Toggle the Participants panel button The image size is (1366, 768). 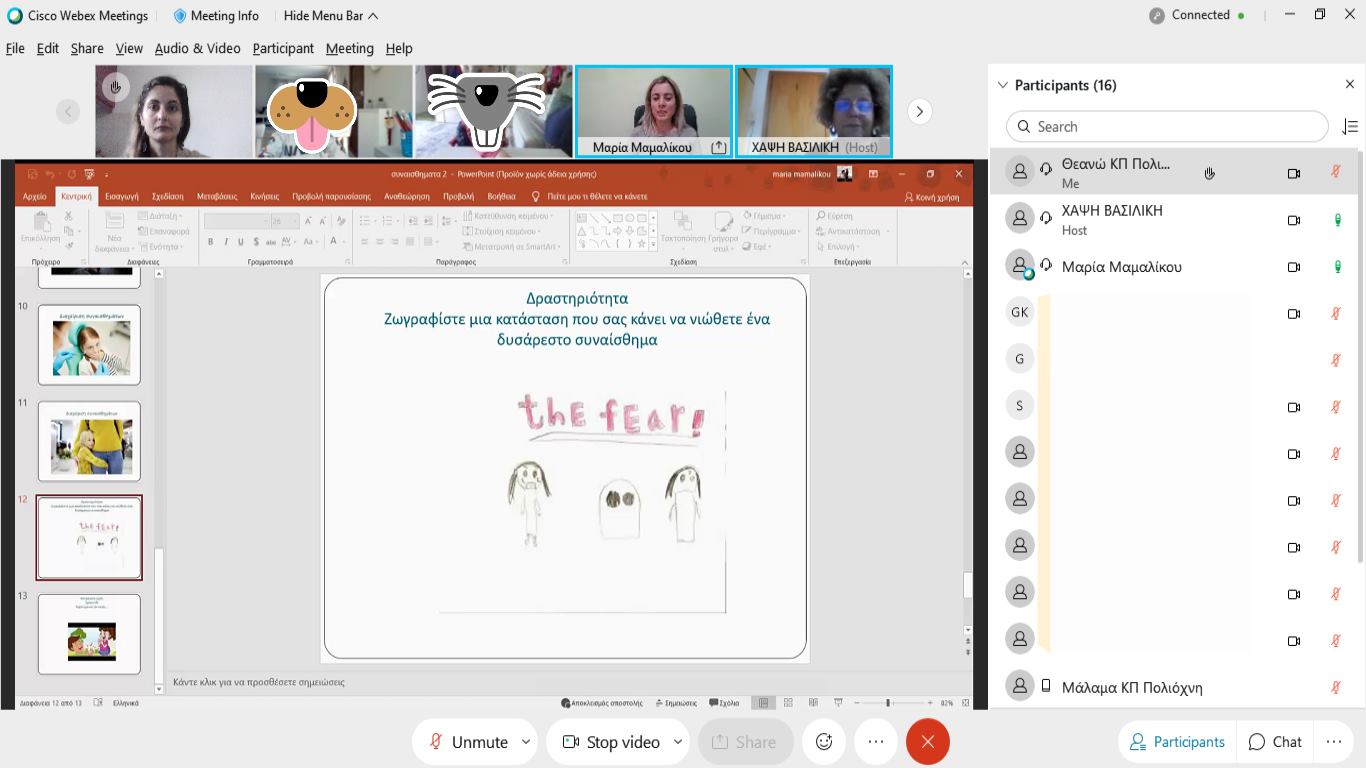tap(1177, 742)
